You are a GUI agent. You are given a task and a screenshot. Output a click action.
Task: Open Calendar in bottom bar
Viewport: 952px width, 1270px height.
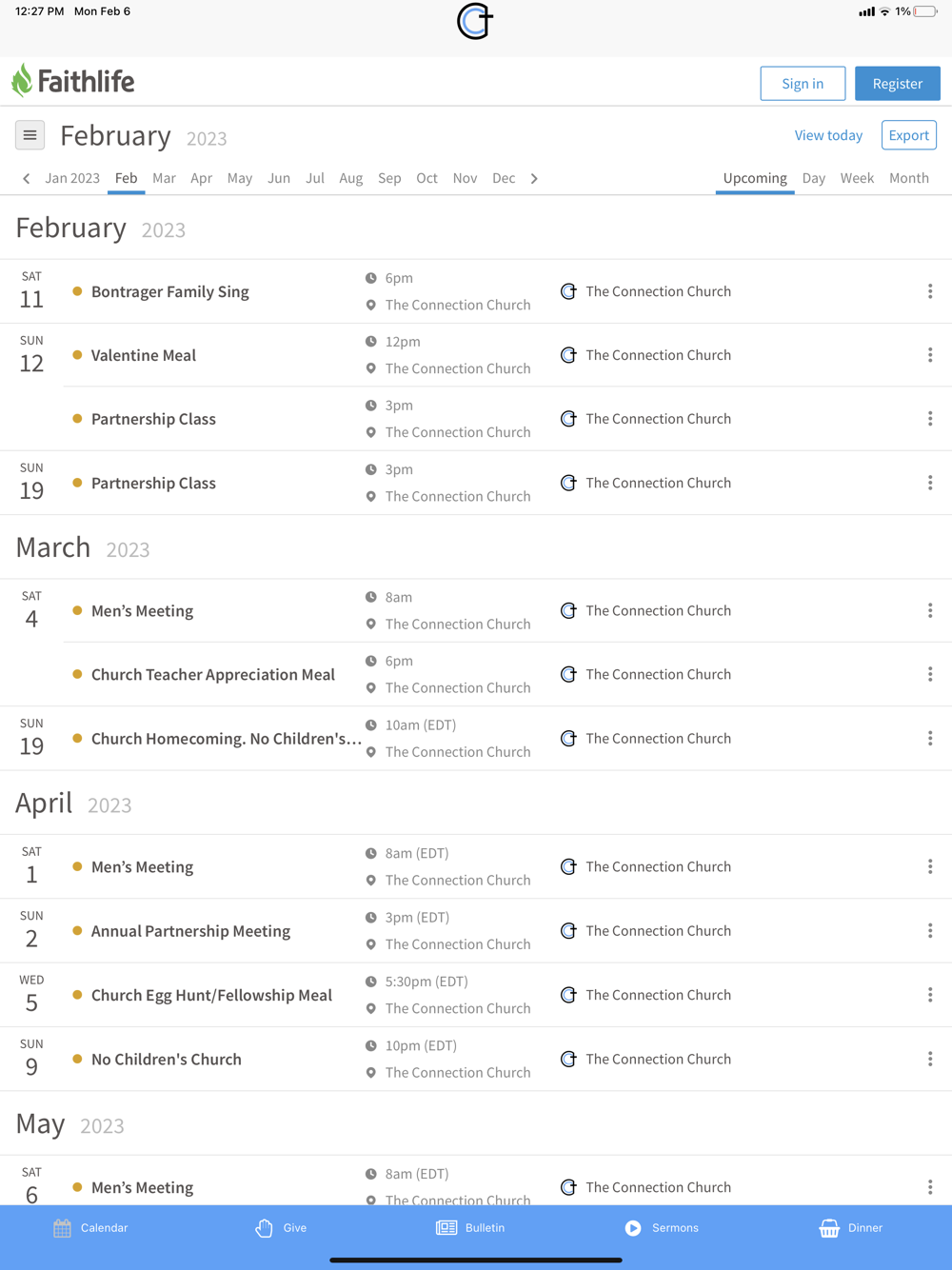[x=90, y=1228]
